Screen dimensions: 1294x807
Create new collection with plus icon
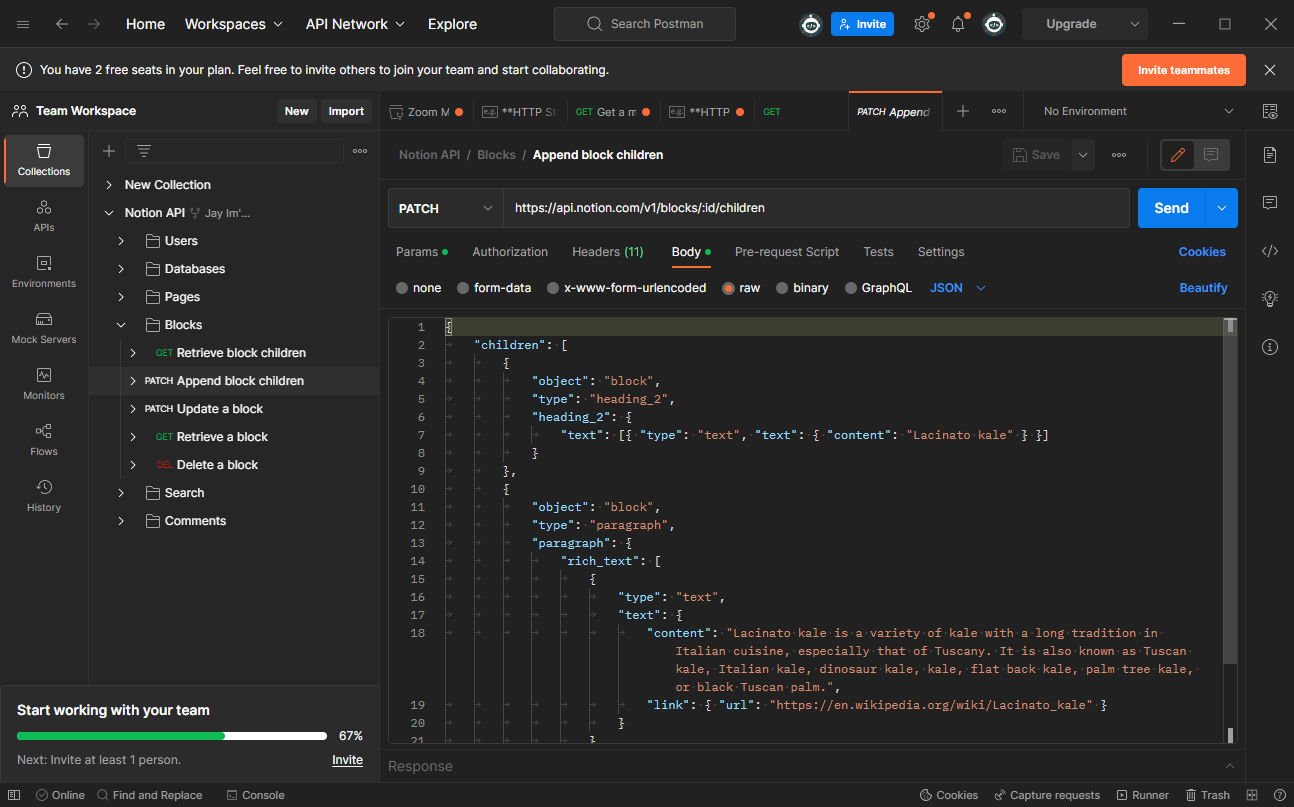(x=109, y=151)
